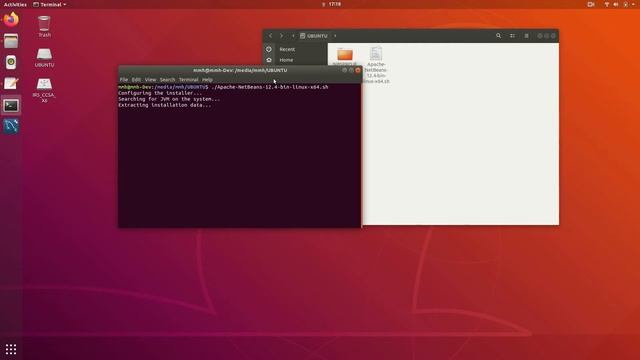The height and width of the screenshot is (360, 640).
Task: Show Applications grid button
Action: pyautogui.click(x=11, y=349)
